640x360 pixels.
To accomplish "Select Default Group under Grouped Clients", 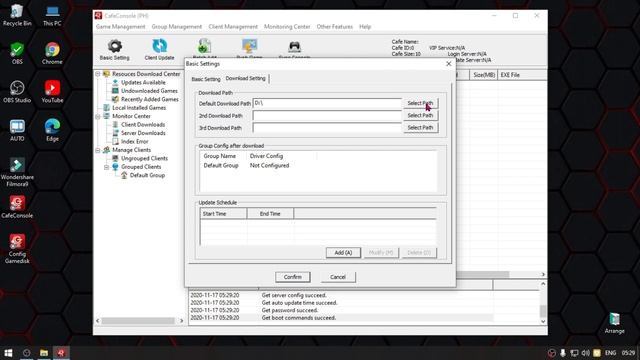I will 147,176.
